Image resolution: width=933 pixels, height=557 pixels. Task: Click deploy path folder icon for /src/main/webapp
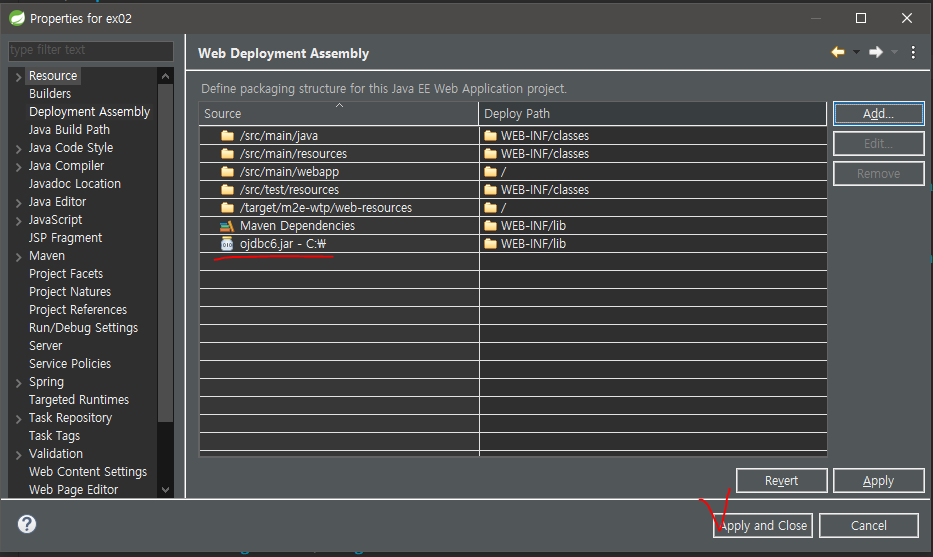pyautogui.click(x=490, y=171)
